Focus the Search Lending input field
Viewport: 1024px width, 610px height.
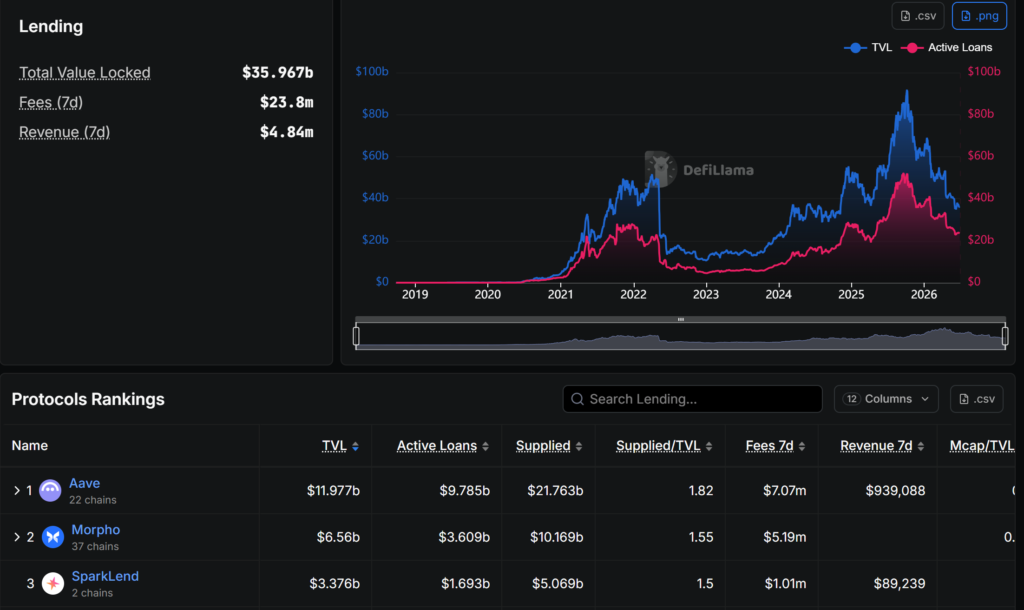[x=692, y=399]
